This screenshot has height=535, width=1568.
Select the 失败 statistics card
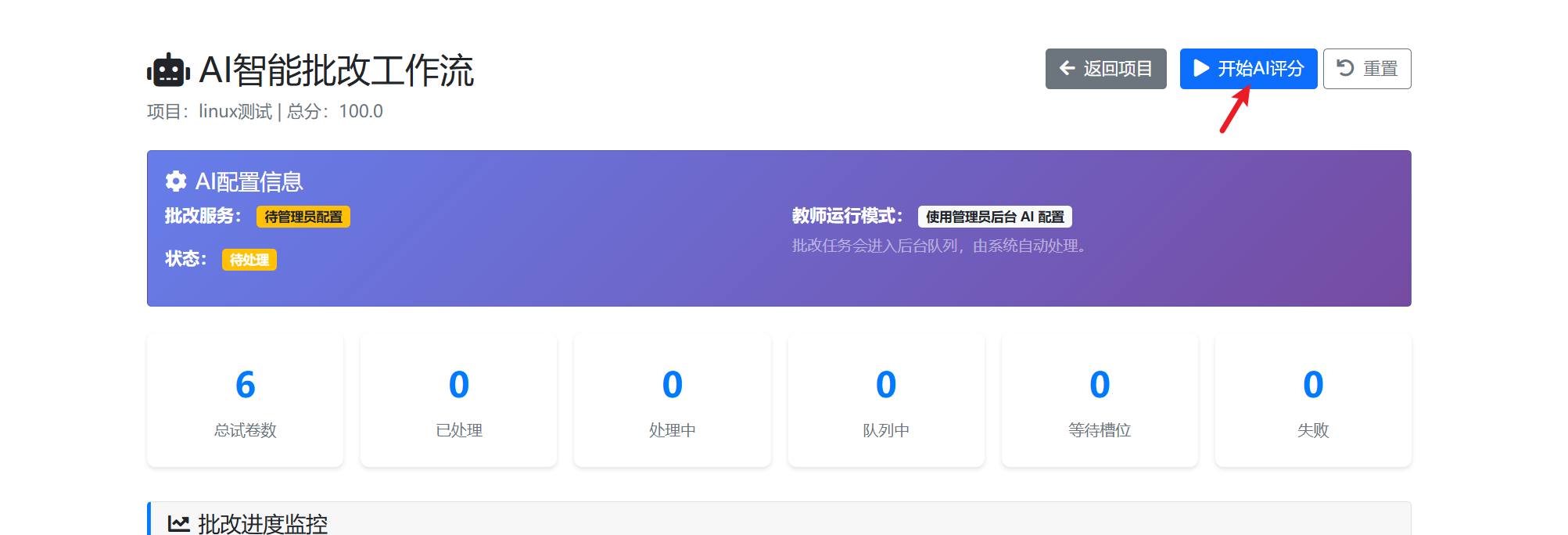click(x=1313, y=400)
